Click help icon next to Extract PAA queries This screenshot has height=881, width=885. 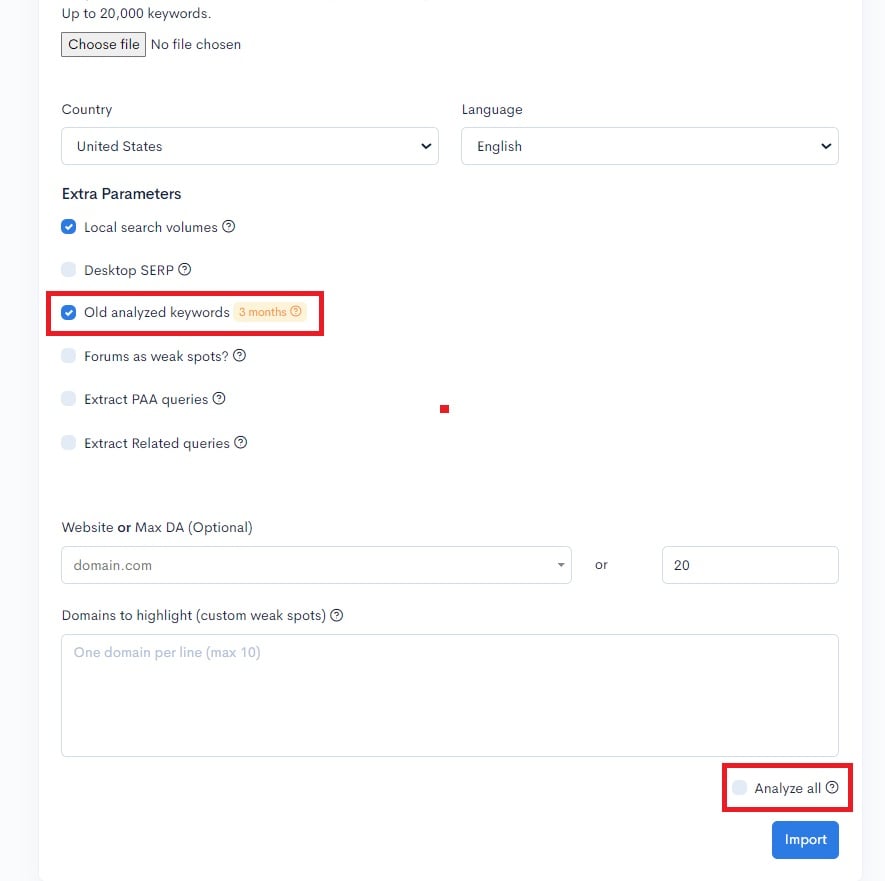219,398
